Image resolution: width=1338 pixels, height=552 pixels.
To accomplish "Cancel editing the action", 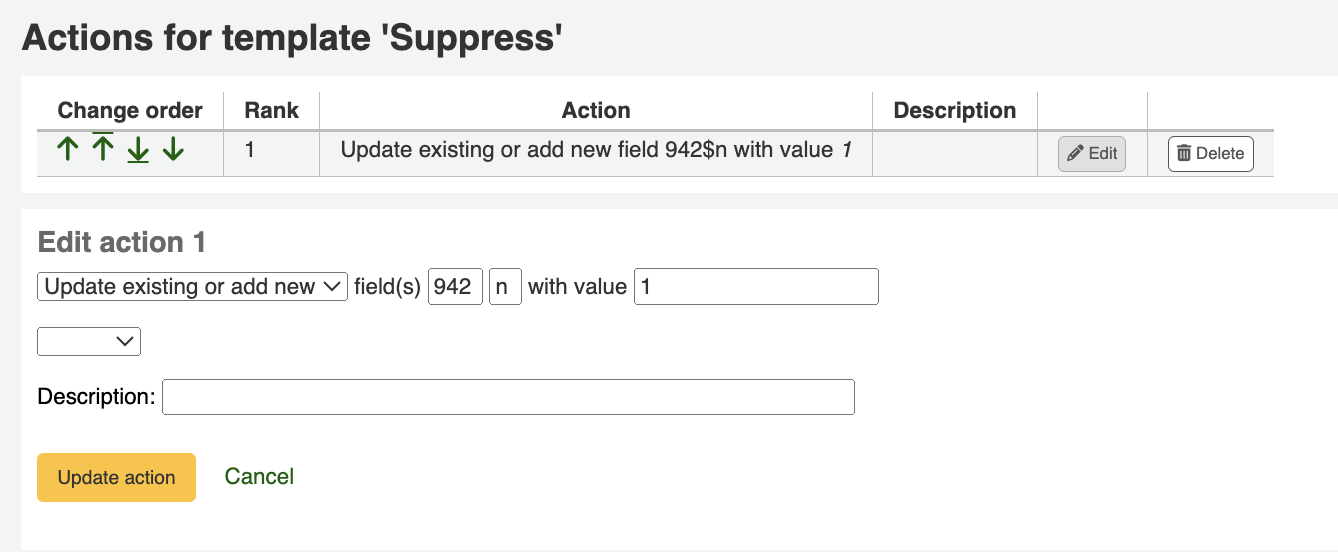I will tap(259, 477).
